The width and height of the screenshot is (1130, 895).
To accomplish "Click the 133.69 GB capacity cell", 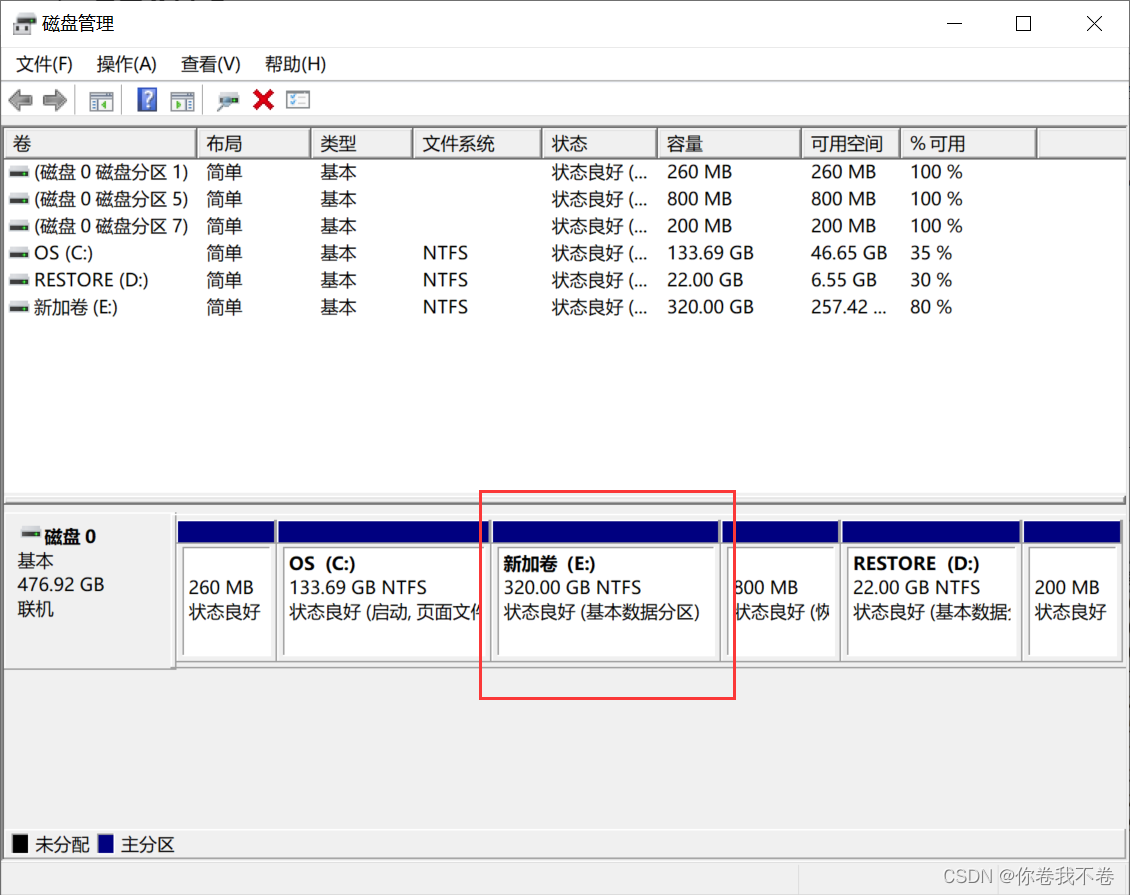I will (710, 253).
